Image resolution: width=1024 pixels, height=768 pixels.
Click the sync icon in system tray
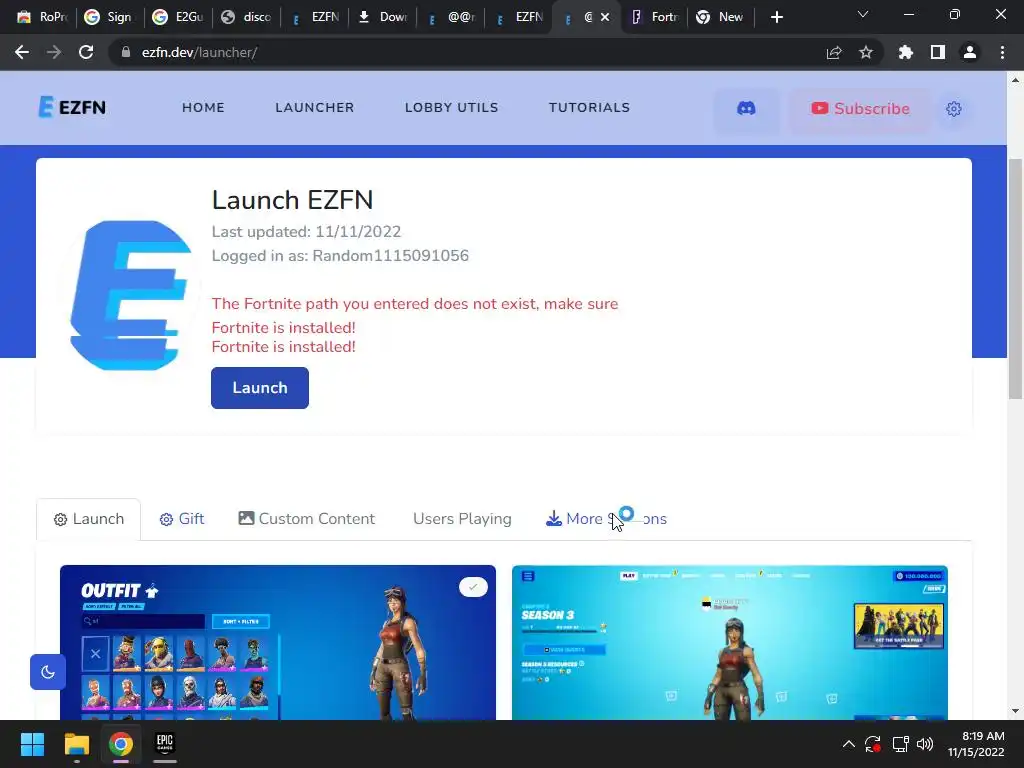[873, 744]
